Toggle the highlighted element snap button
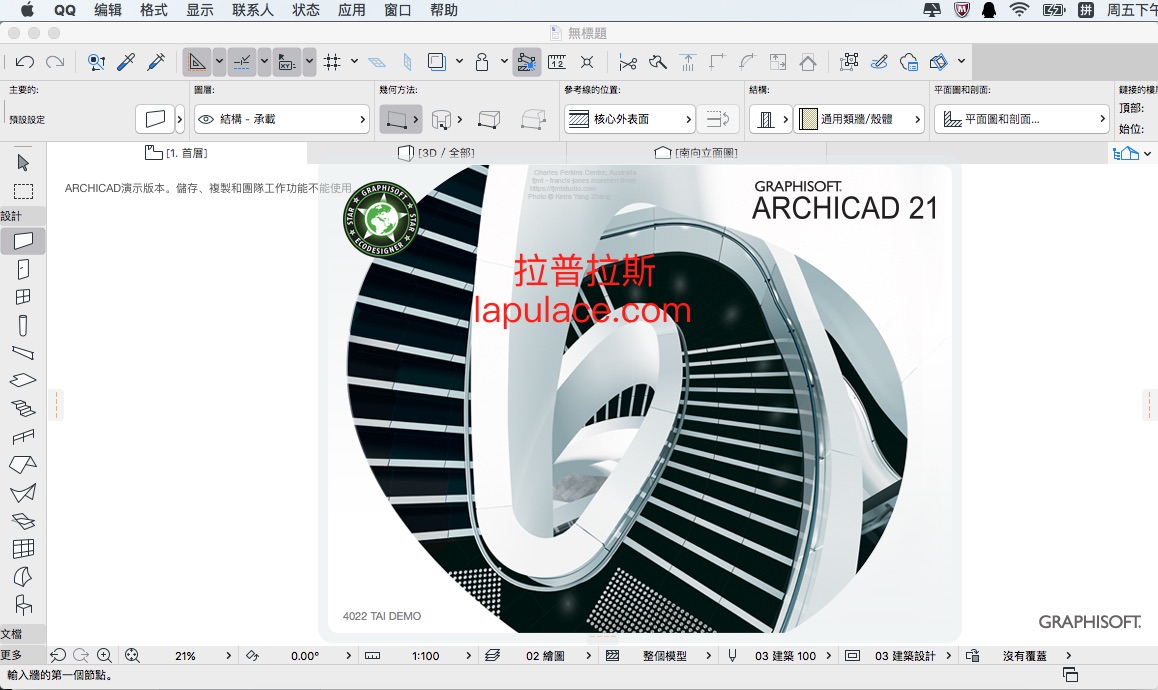The image size is (1158, 690). point(527,62)
